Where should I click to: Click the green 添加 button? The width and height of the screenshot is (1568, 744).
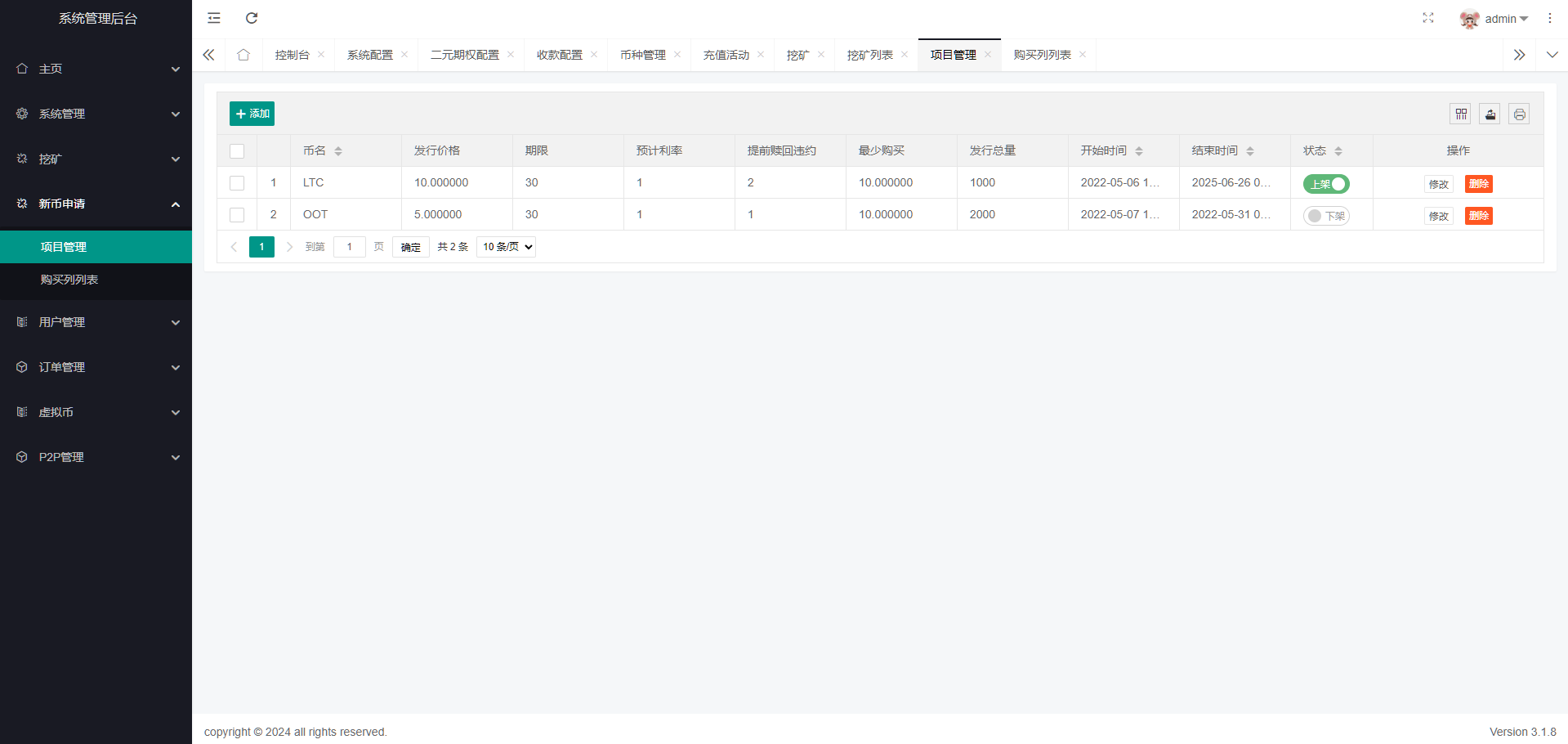[252, 114]
